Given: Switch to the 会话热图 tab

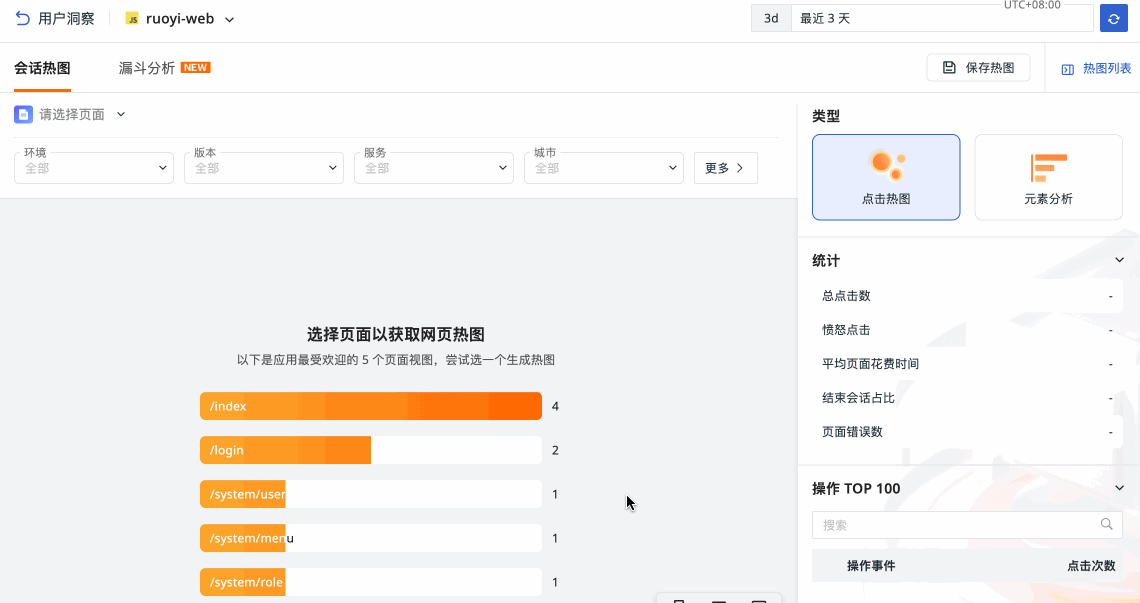Looking at the screenshot, I should tap(42, 68).
